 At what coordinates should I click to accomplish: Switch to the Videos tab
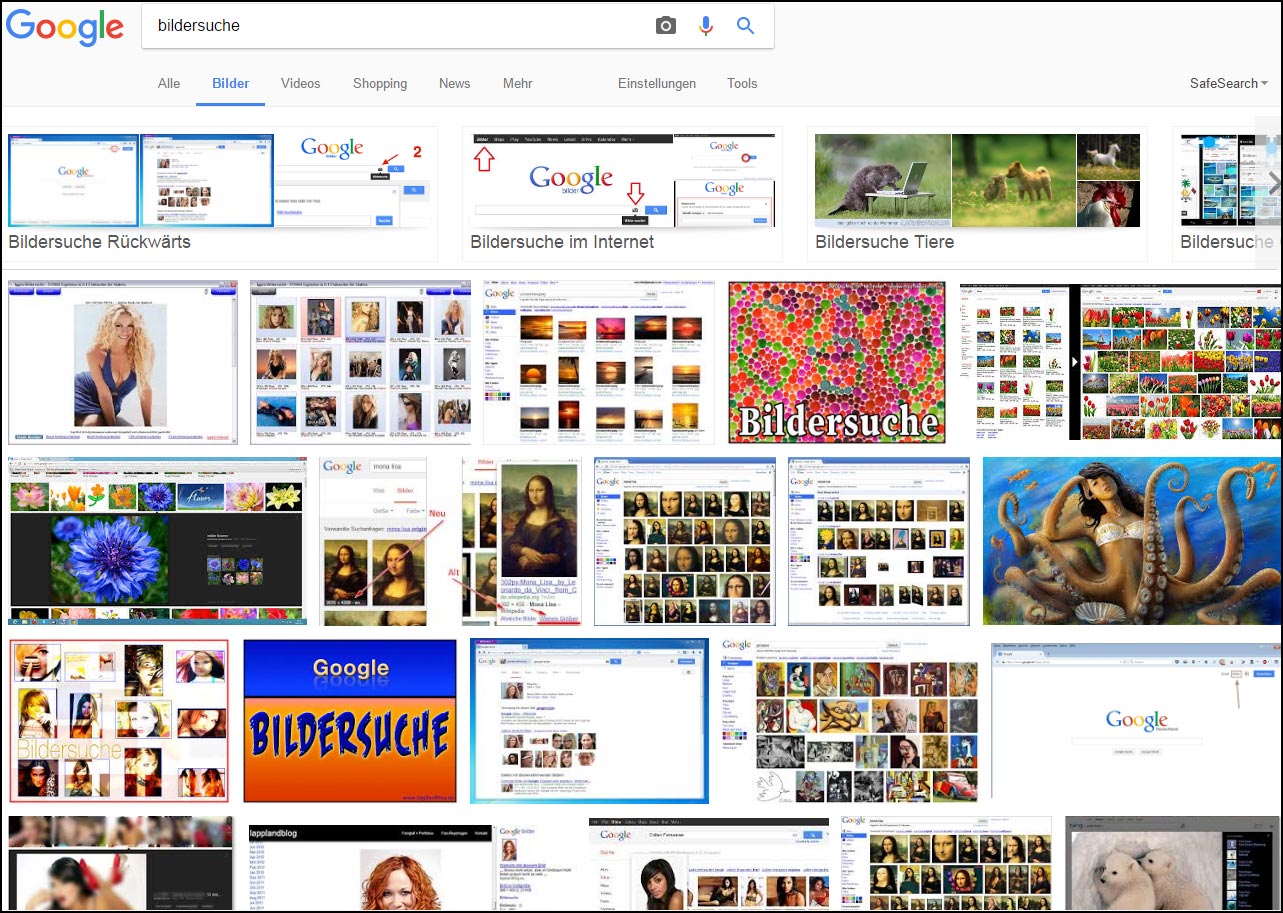coord(301,84)
